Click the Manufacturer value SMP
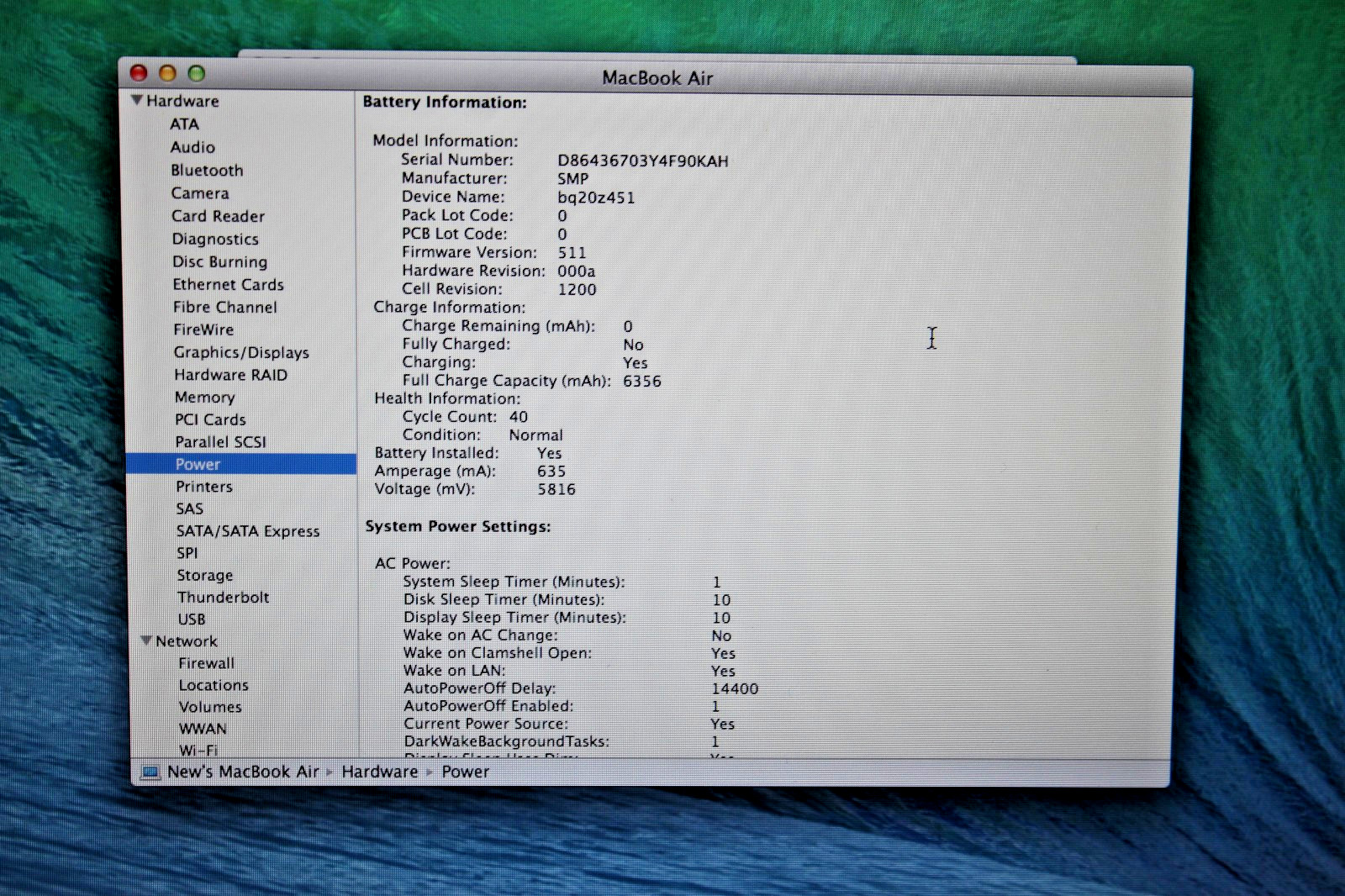Screen dimensions: 1345x896 click(573, 178)
